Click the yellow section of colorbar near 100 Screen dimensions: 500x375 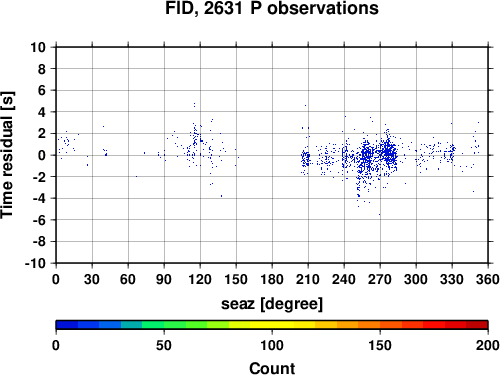point(272,324)
